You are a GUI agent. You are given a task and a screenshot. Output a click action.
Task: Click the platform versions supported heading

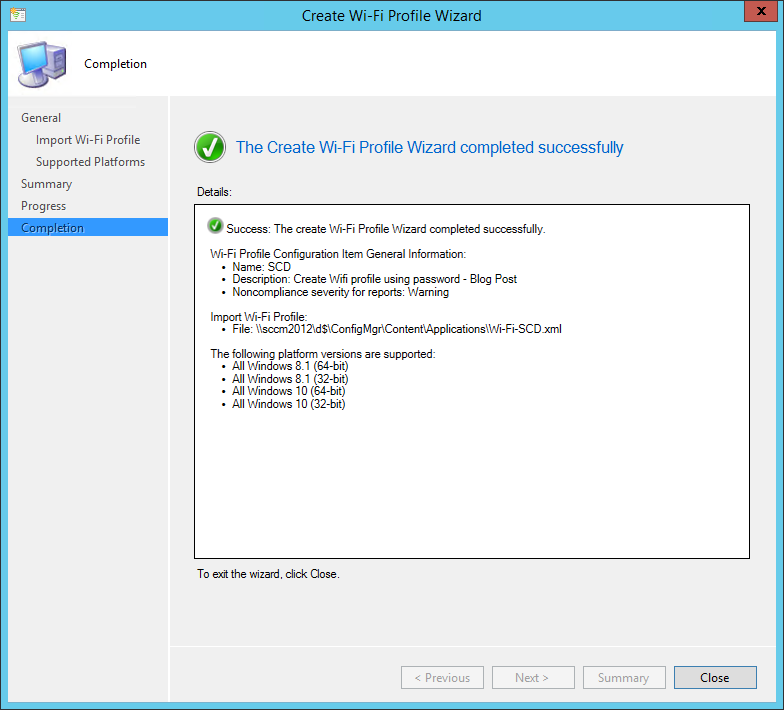click(x=323, y=354)
